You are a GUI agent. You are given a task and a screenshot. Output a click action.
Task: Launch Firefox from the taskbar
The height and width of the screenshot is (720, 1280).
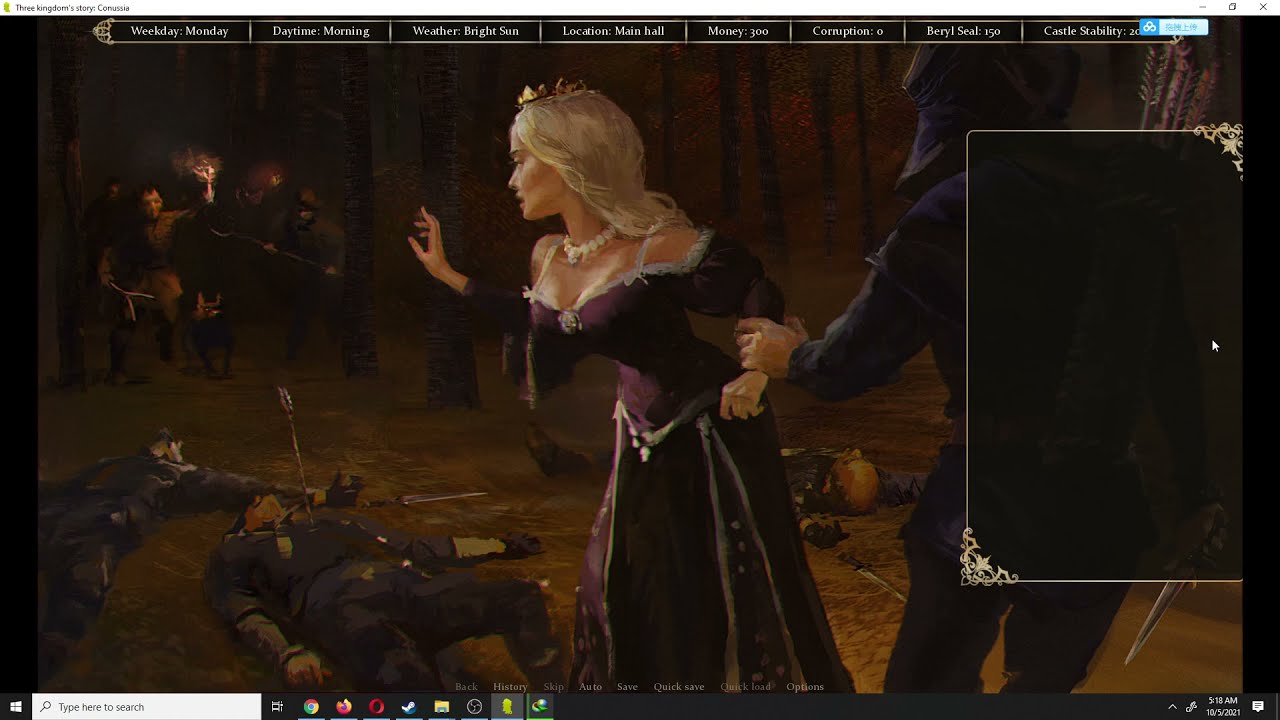[x=344, y=707]
